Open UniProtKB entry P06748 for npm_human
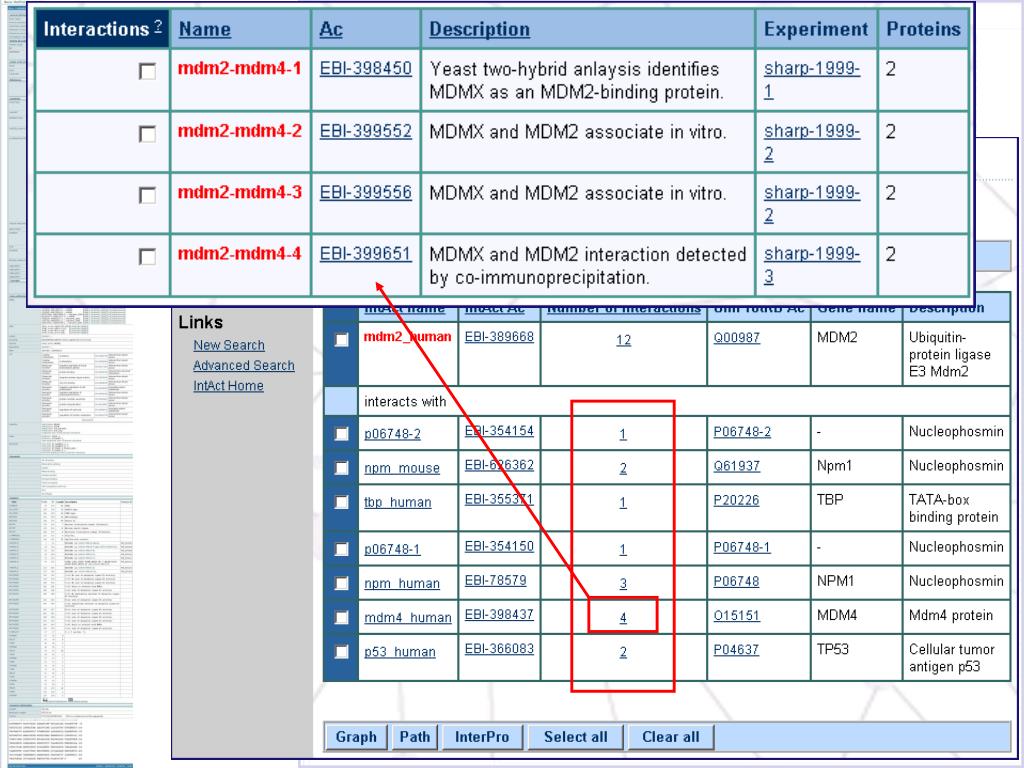Screen dimensions: 1024x768 point(736,581)
